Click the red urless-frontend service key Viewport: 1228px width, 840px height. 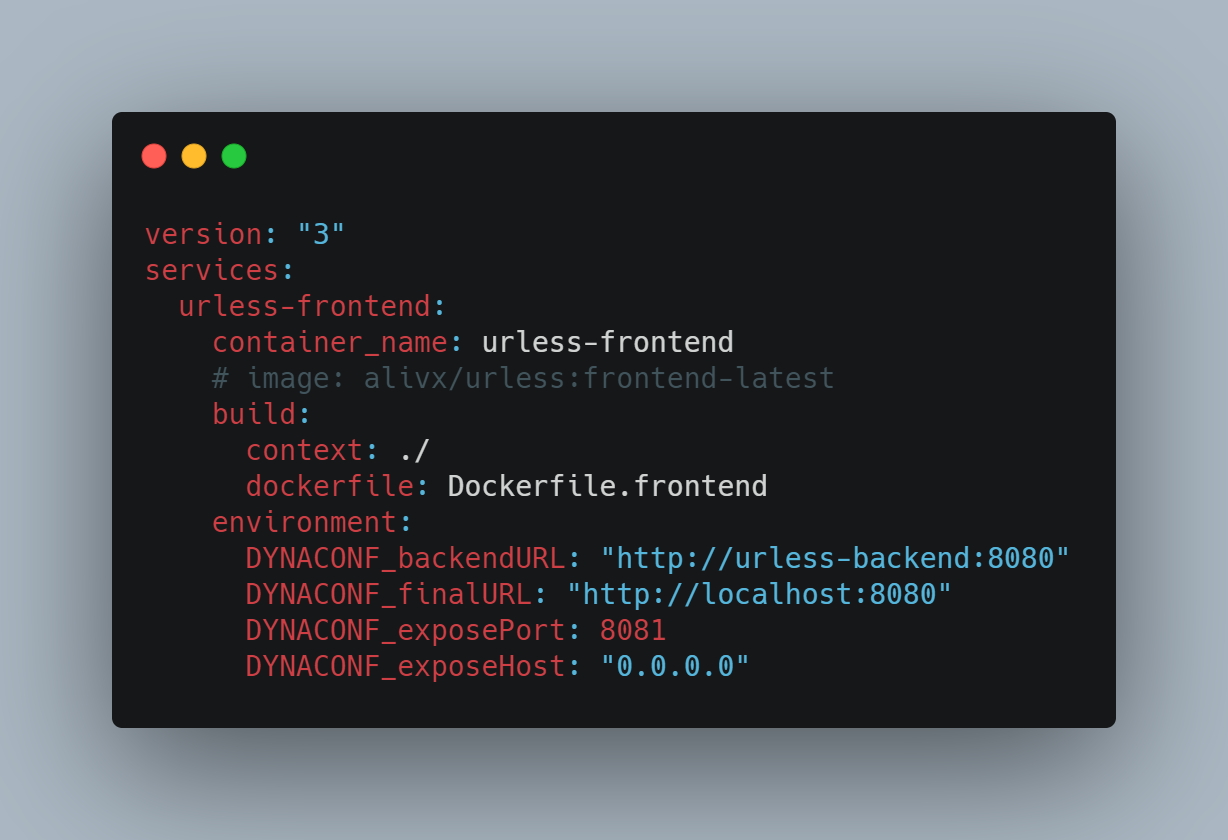click(x=304, y=306)
